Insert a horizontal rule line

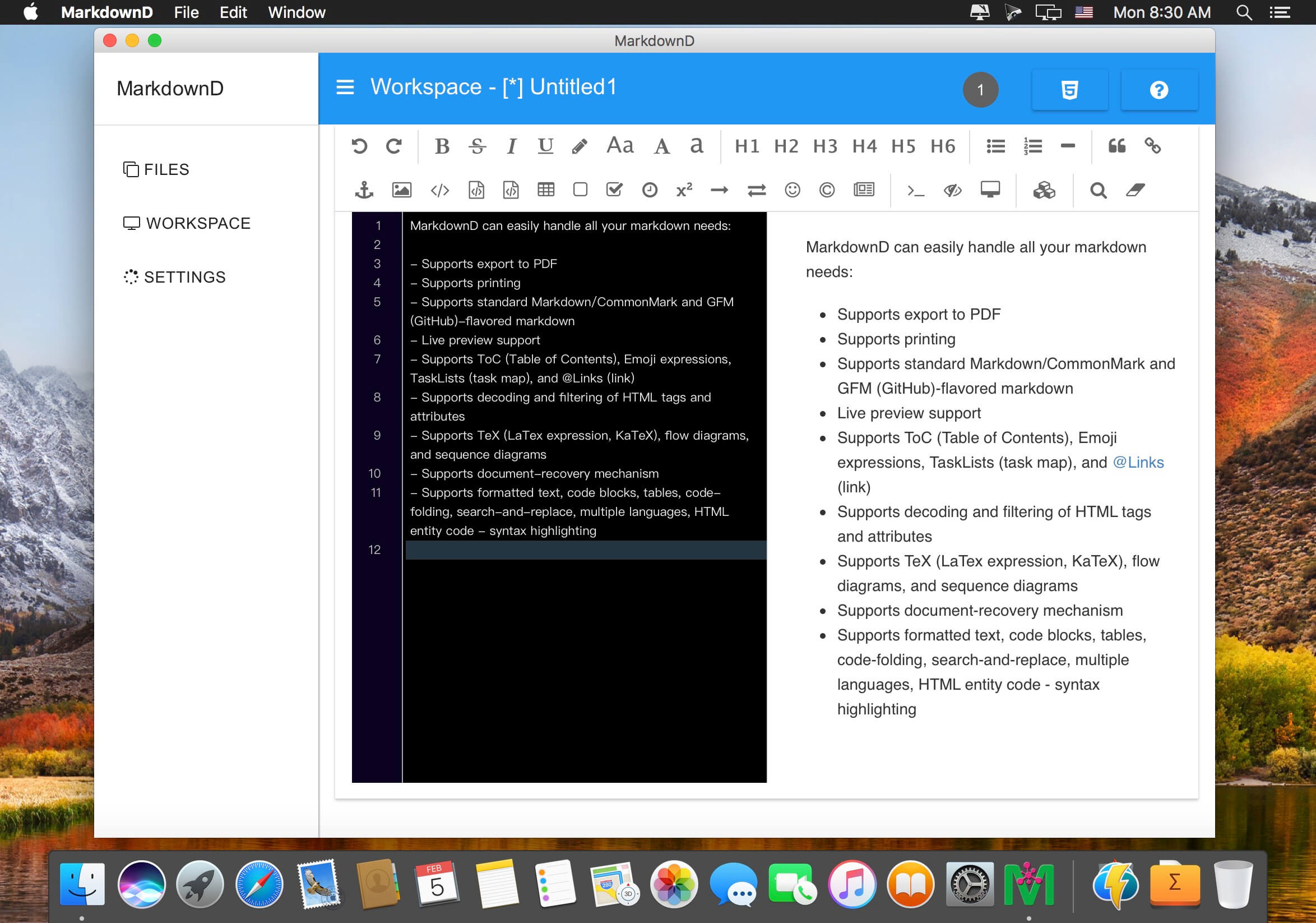(1068, 146)
